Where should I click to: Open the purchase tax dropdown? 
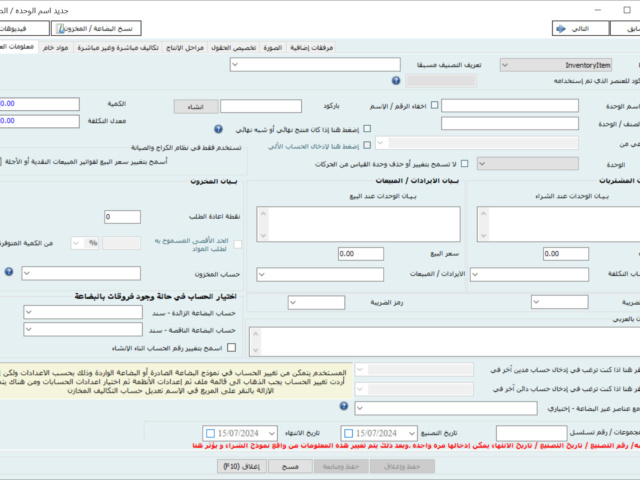coord(560,302)
